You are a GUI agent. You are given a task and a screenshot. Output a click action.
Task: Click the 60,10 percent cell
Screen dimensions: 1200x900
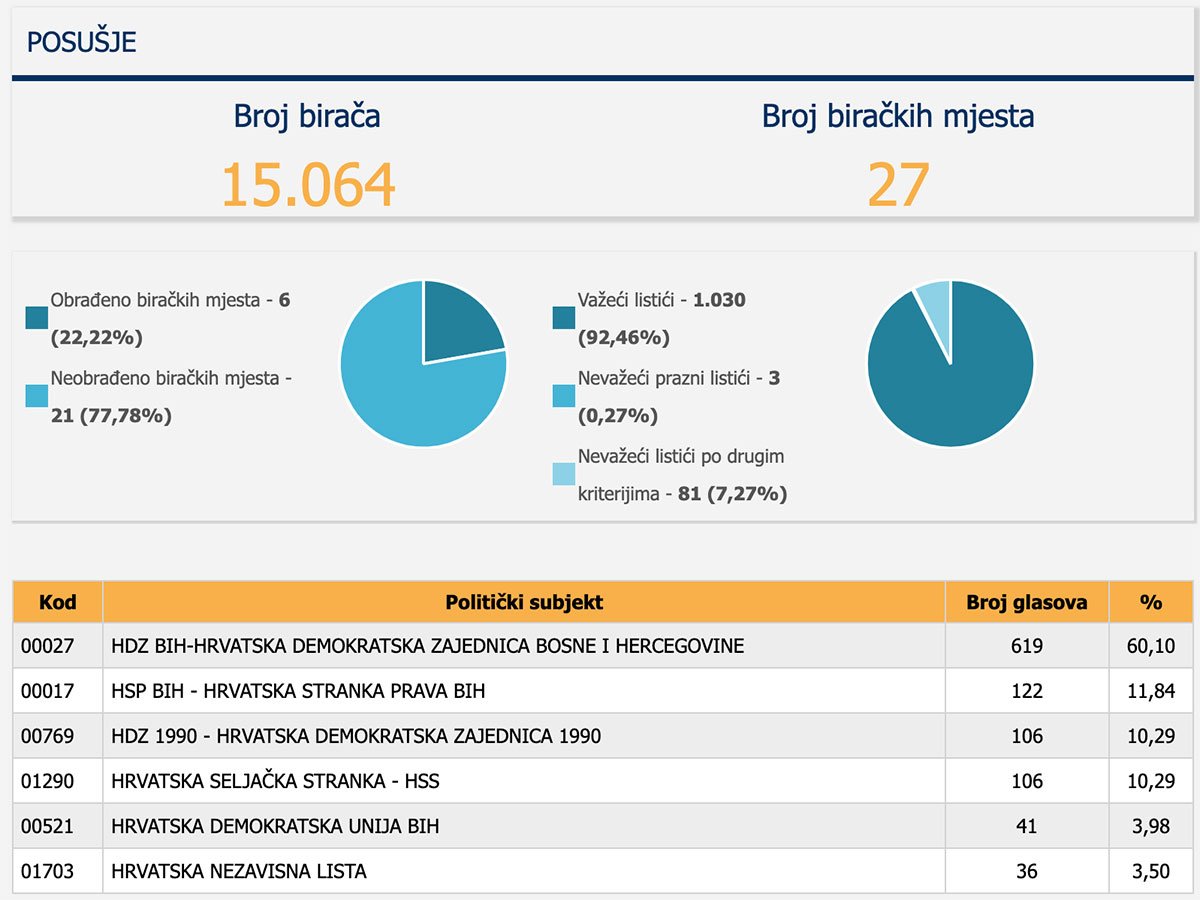pyautogui.click(x=1151, y=646)
